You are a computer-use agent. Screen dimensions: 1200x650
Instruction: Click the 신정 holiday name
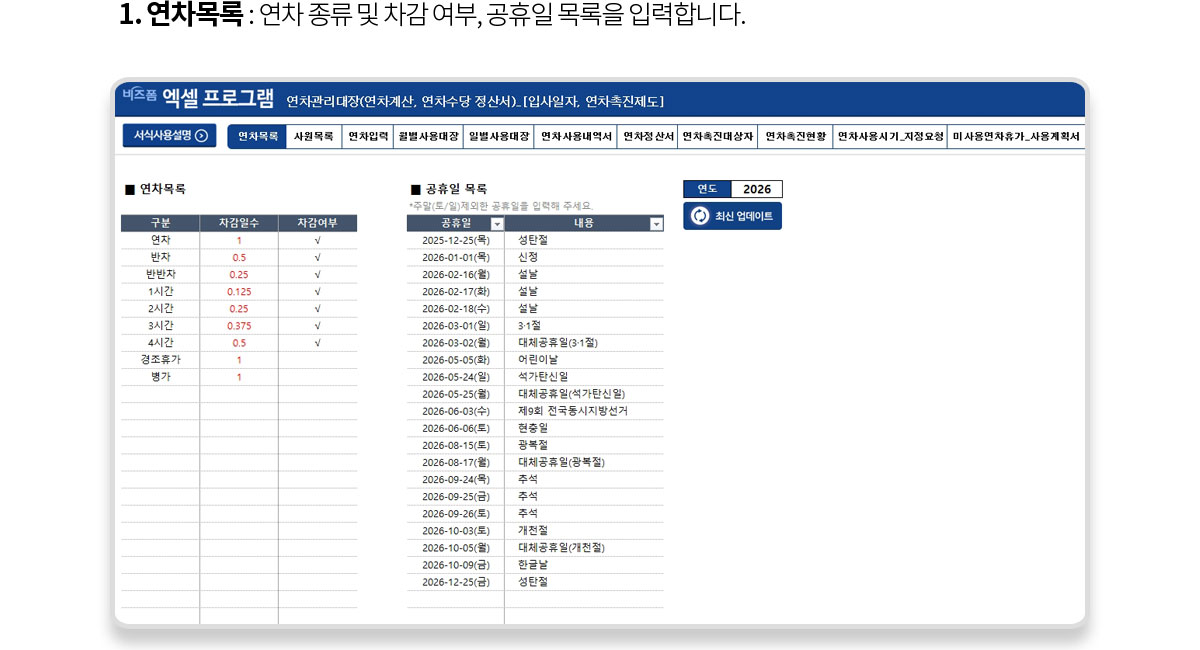click(527, 257)
